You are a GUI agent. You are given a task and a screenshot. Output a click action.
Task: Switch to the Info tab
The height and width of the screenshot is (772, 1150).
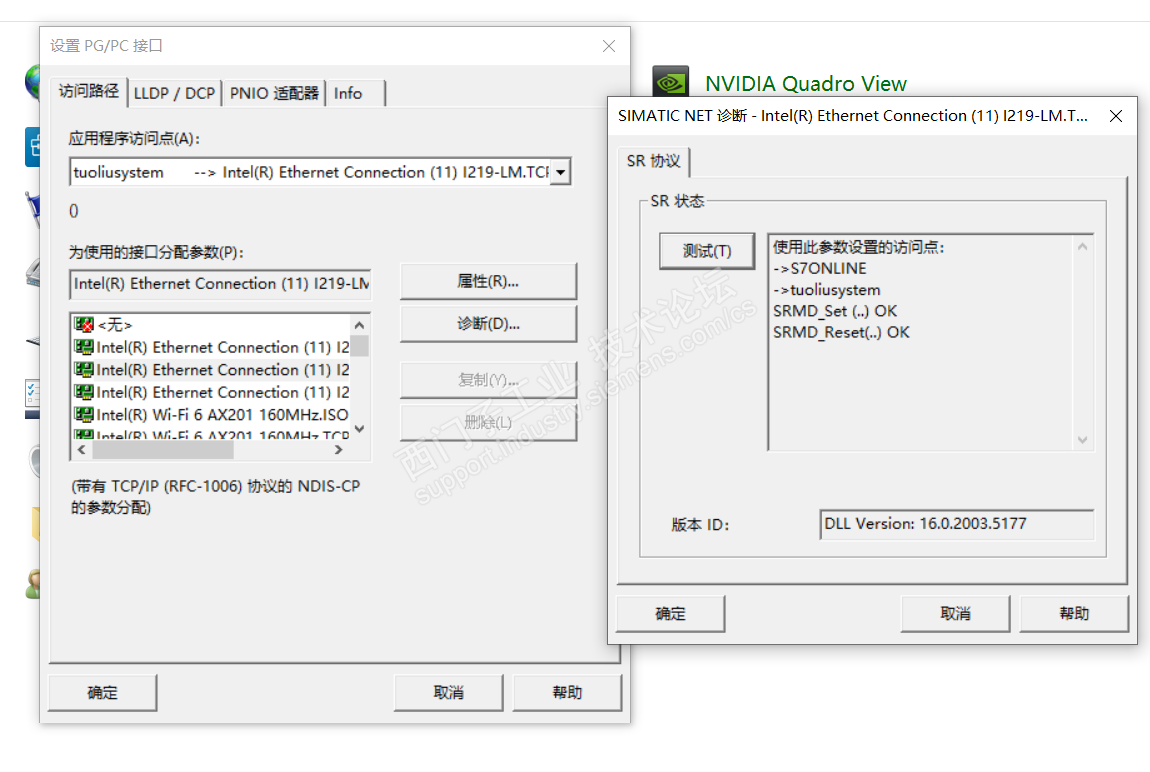click(348, 93)
